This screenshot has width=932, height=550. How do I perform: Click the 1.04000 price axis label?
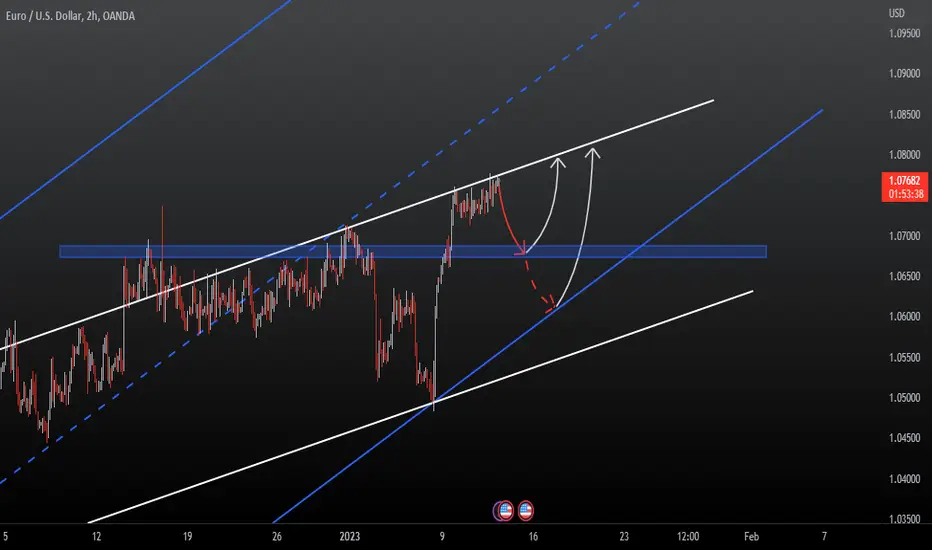[x=904, y=479]
